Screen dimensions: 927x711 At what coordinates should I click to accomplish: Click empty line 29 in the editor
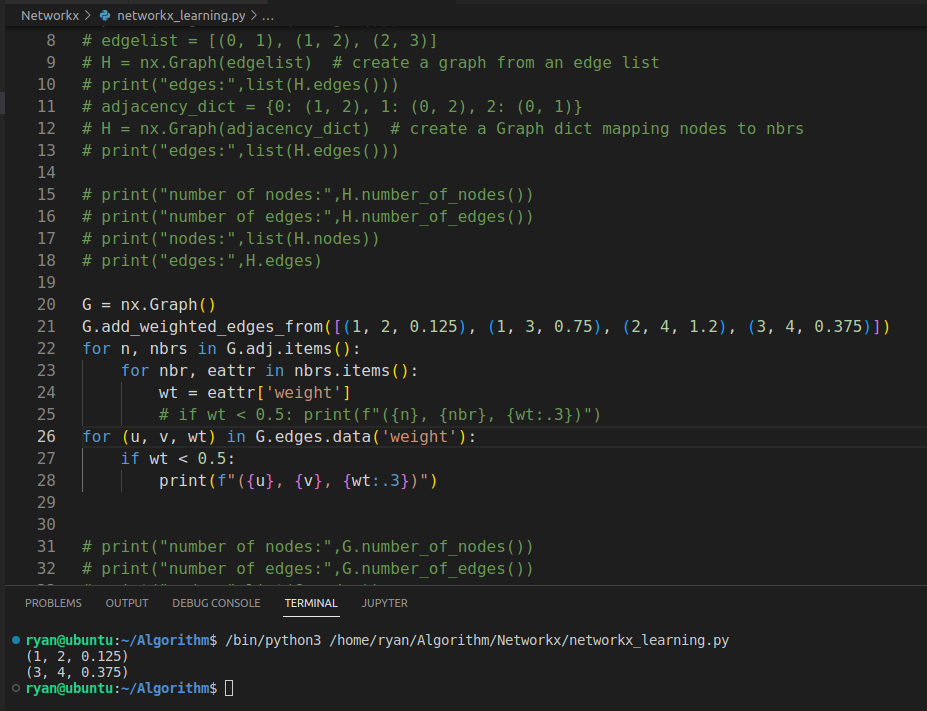(x=504, y=502)
